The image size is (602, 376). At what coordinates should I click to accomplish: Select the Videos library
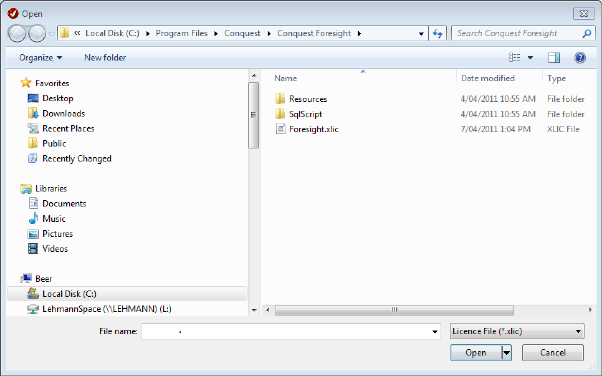click(x=55, y=249)
